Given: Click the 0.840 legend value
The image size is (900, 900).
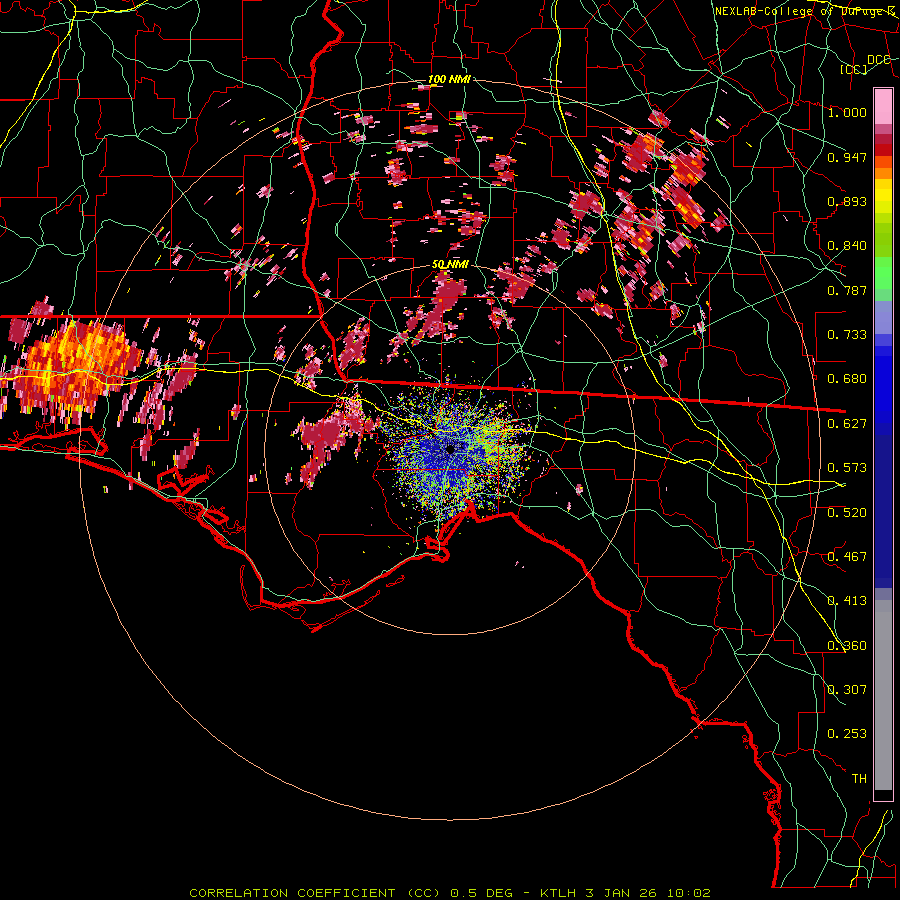Looking at the screenshot, I should tap(847, 246).
